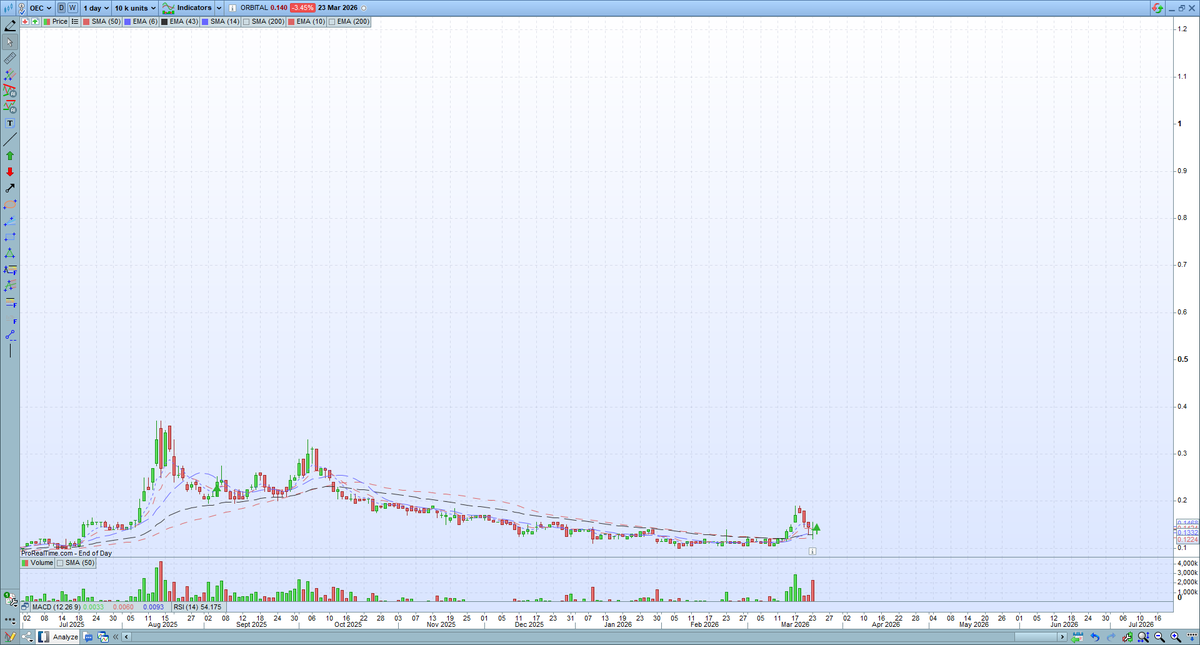Screen dimensions: 1200x645
Task: Select the pencil drawing tool
Action: click(10, 25)
